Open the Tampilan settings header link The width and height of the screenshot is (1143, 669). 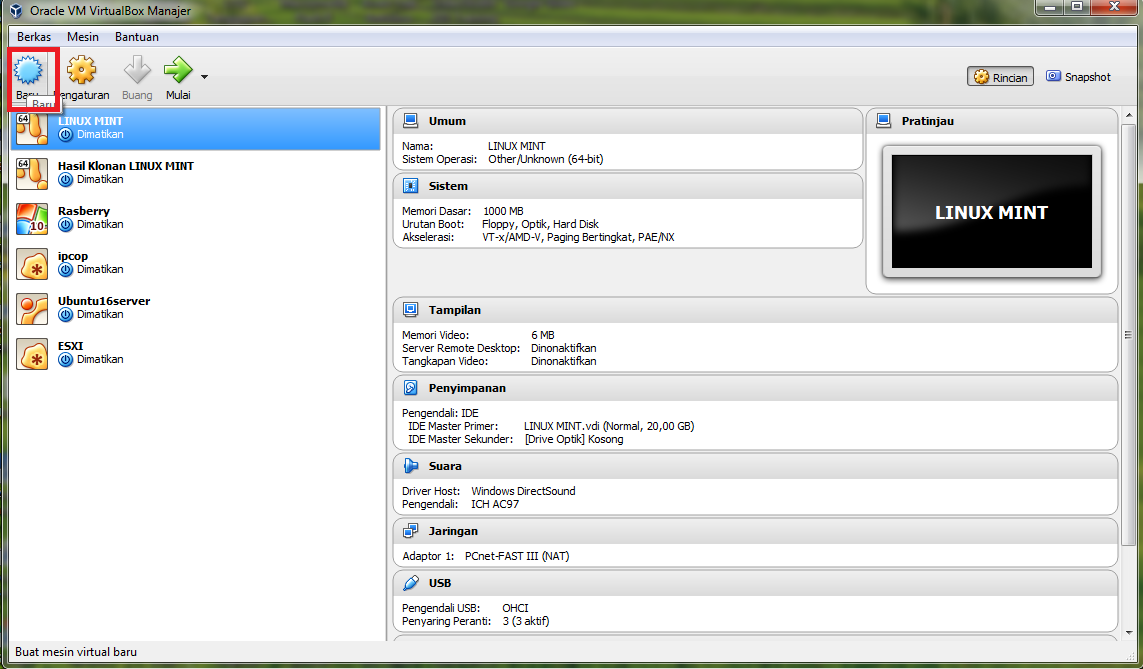click(x=455, y=310)
